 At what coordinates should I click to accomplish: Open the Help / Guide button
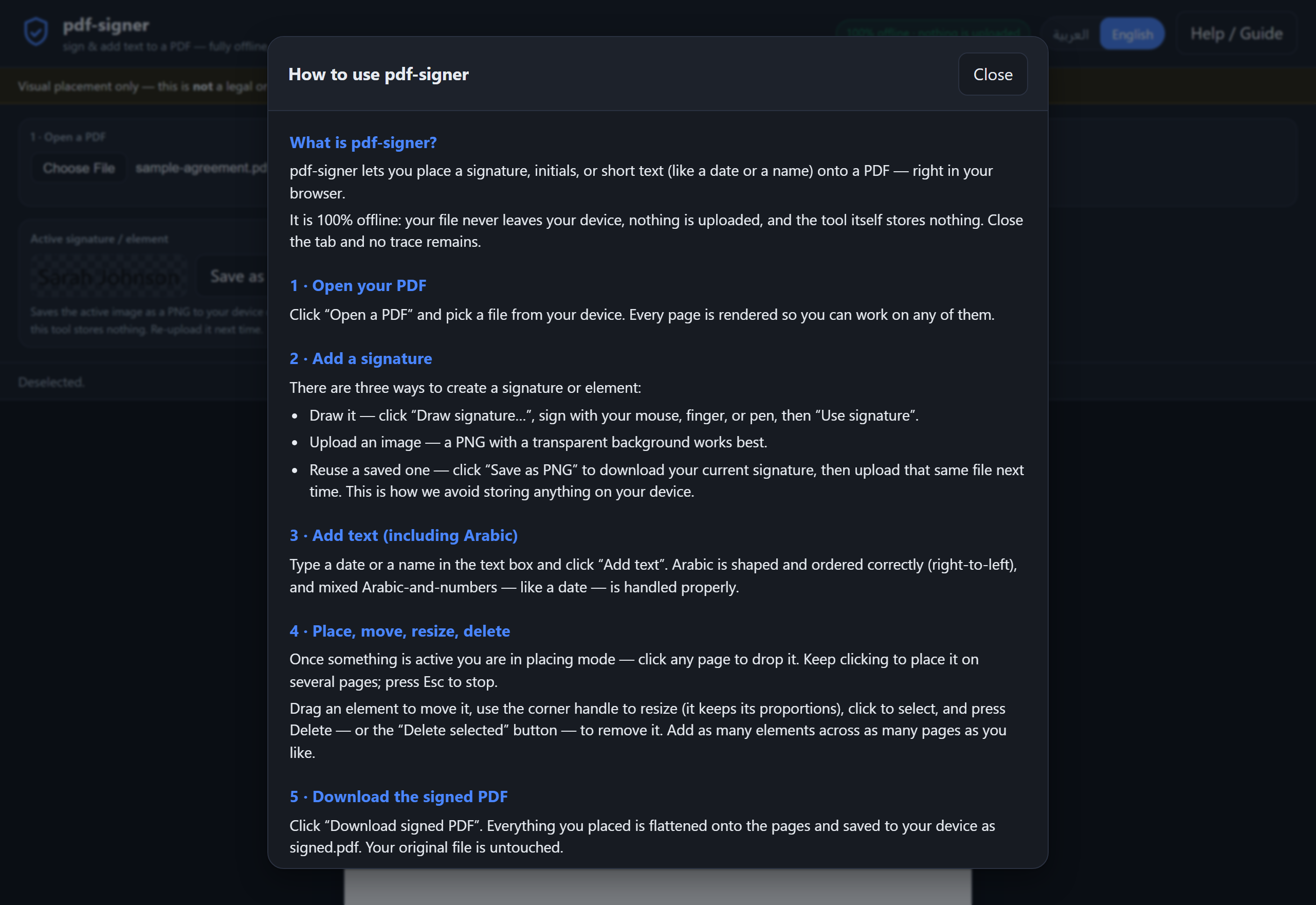click(1236, 34)
